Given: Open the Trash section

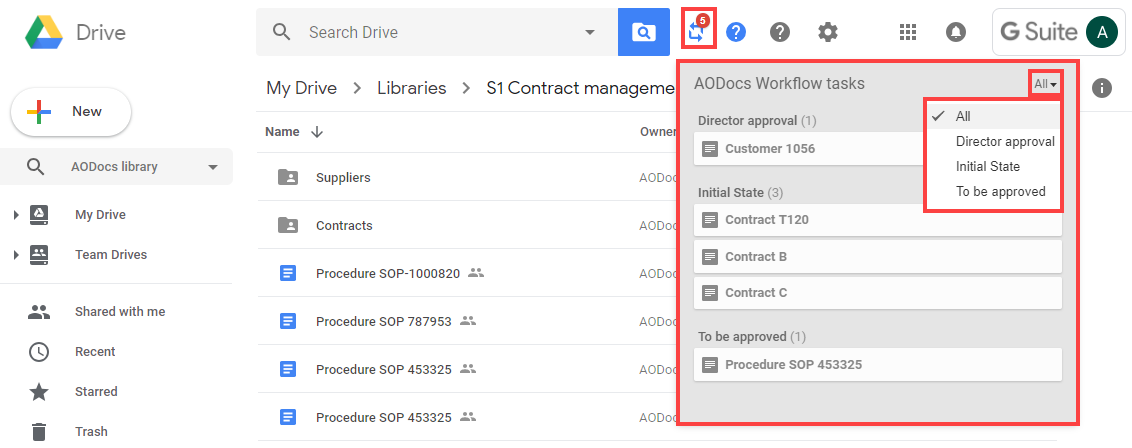Looking at the screenshot, I should click(91, 431).
